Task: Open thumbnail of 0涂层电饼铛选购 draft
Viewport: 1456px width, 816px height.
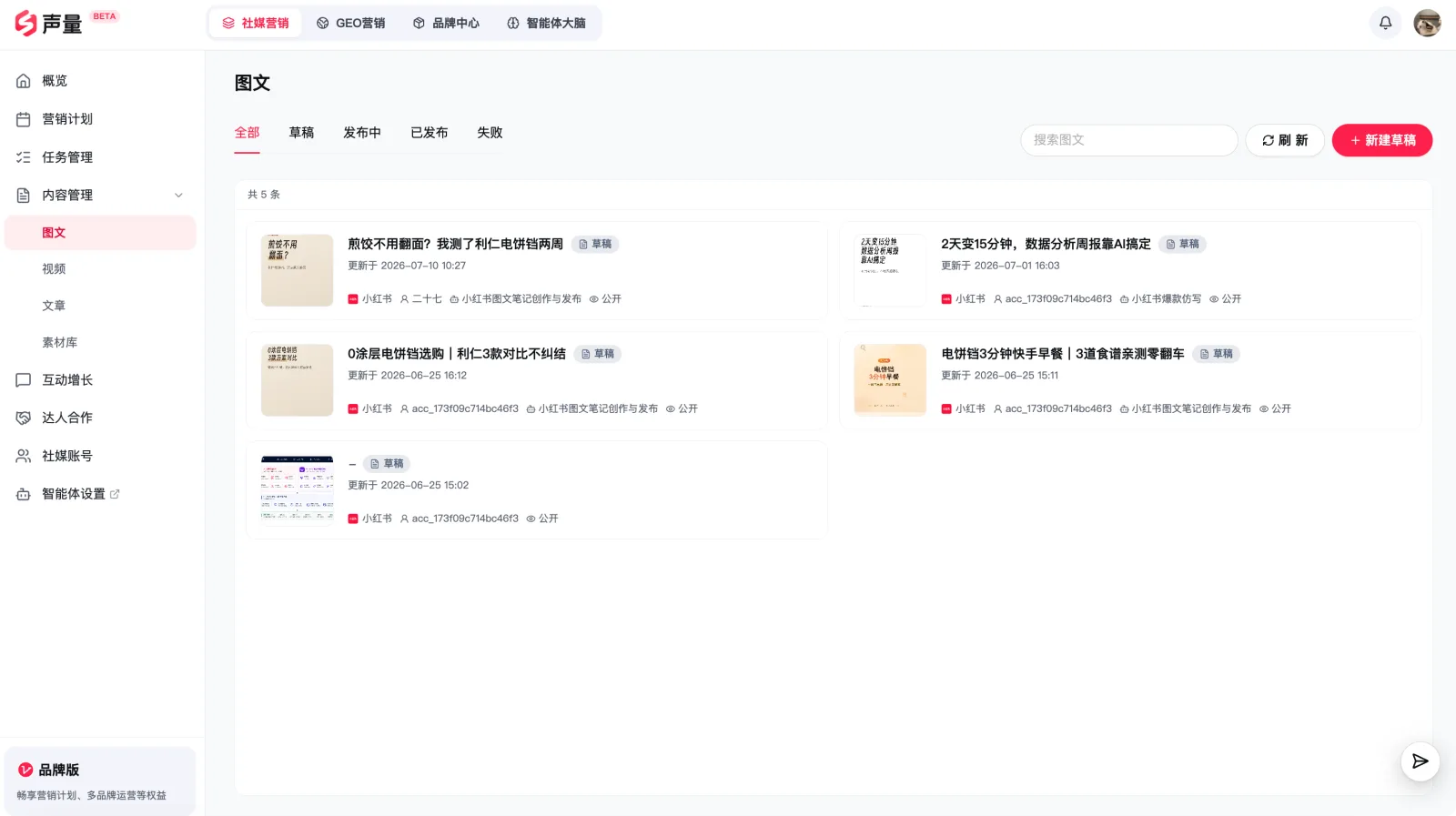Action: tap(298, 380)
